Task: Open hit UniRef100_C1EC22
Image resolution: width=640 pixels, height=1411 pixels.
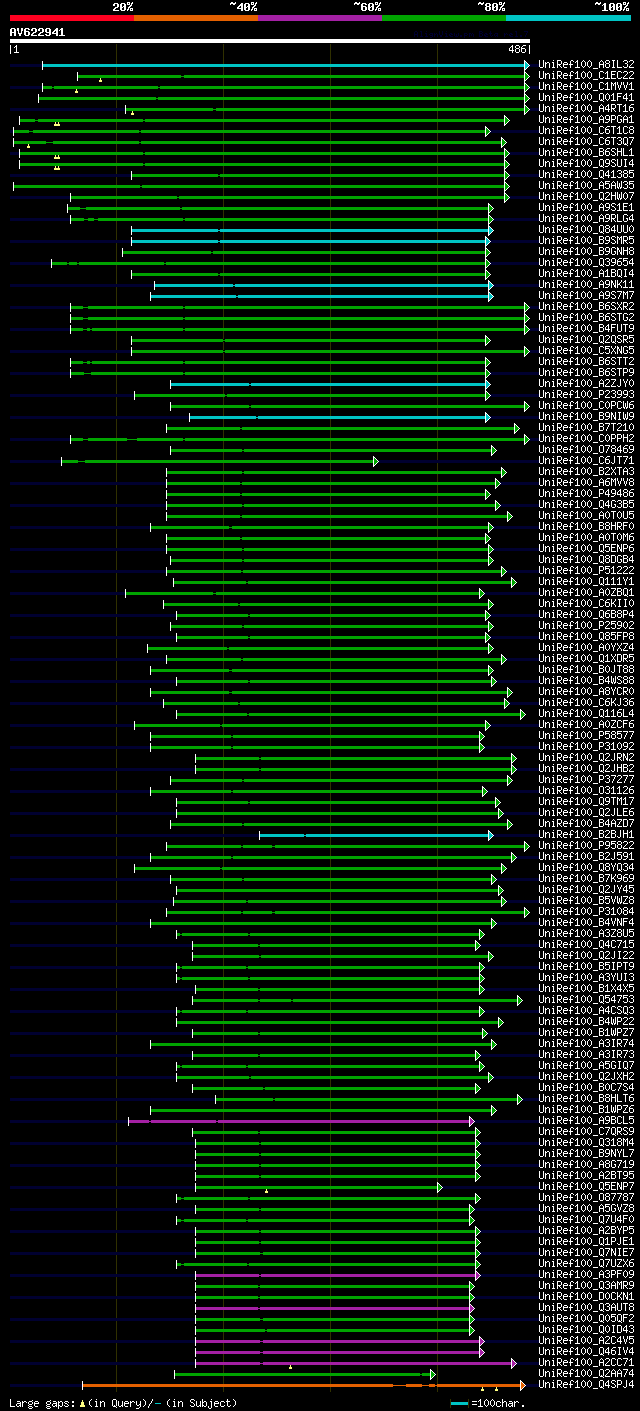Action: [586, 76]
